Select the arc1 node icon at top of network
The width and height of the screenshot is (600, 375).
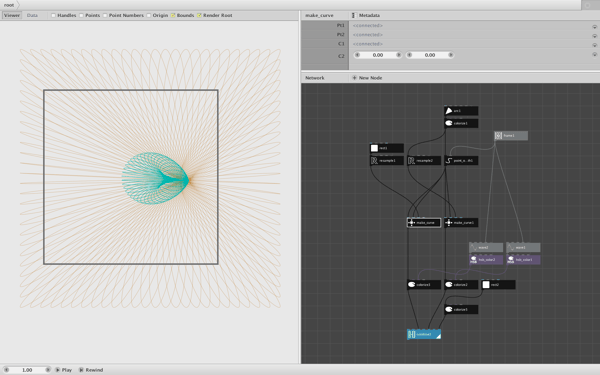(449, 111)
